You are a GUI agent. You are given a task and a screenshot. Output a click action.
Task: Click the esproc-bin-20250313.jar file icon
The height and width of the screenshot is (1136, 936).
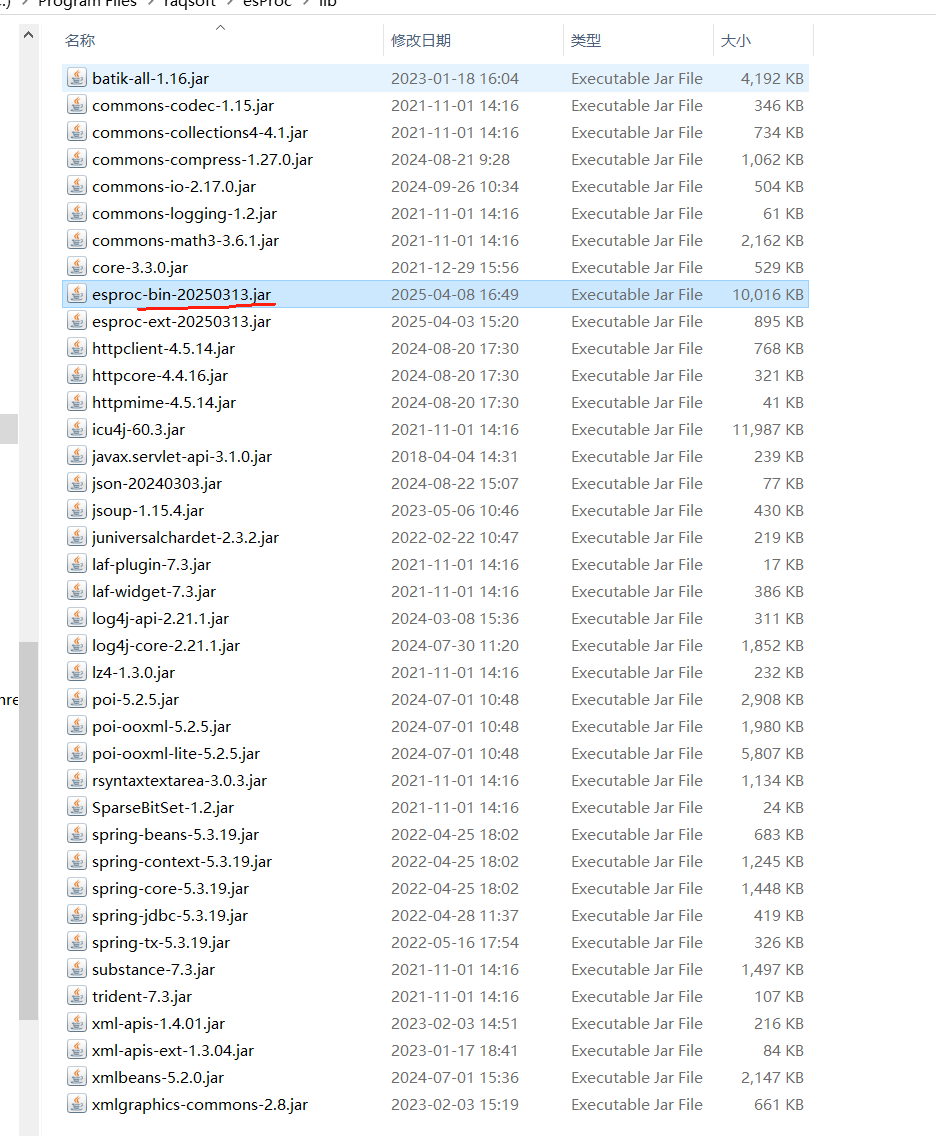click(x=77, y=293)
